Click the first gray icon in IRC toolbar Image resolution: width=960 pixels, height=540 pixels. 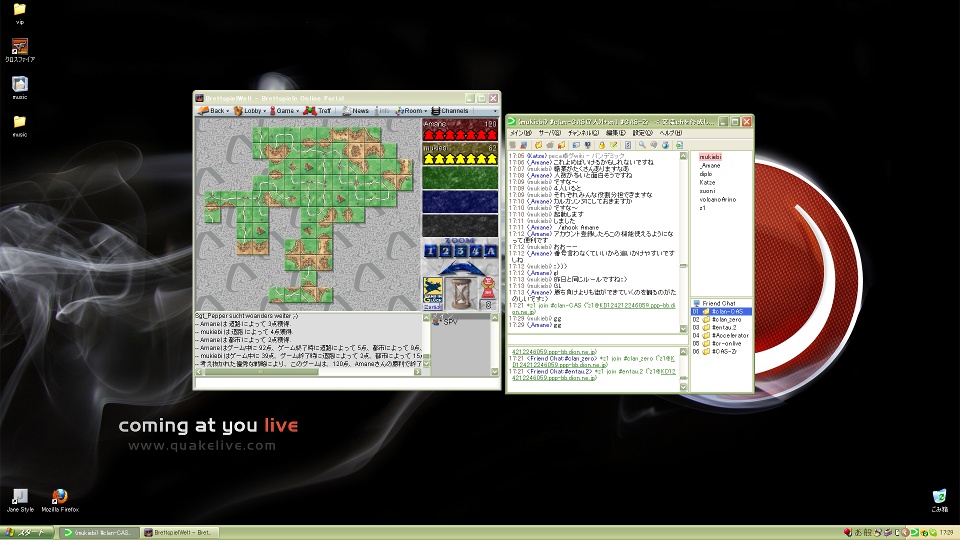click(512, 145)
